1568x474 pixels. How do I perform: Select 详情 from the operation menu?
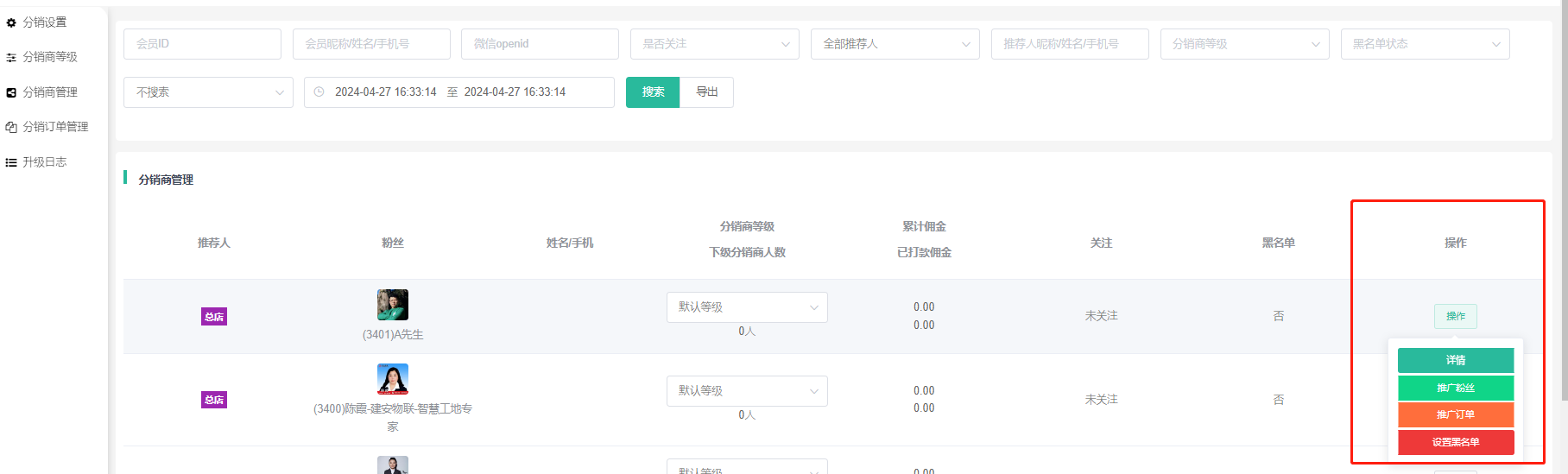(x=1455, y=360)
